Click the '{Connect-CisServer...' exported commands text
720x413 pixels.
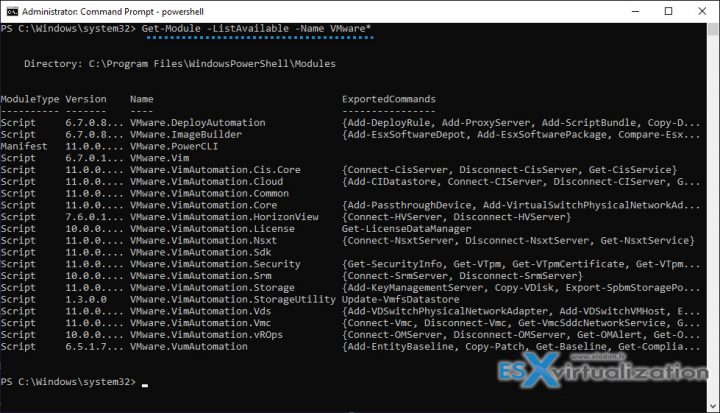click(510, 170)
